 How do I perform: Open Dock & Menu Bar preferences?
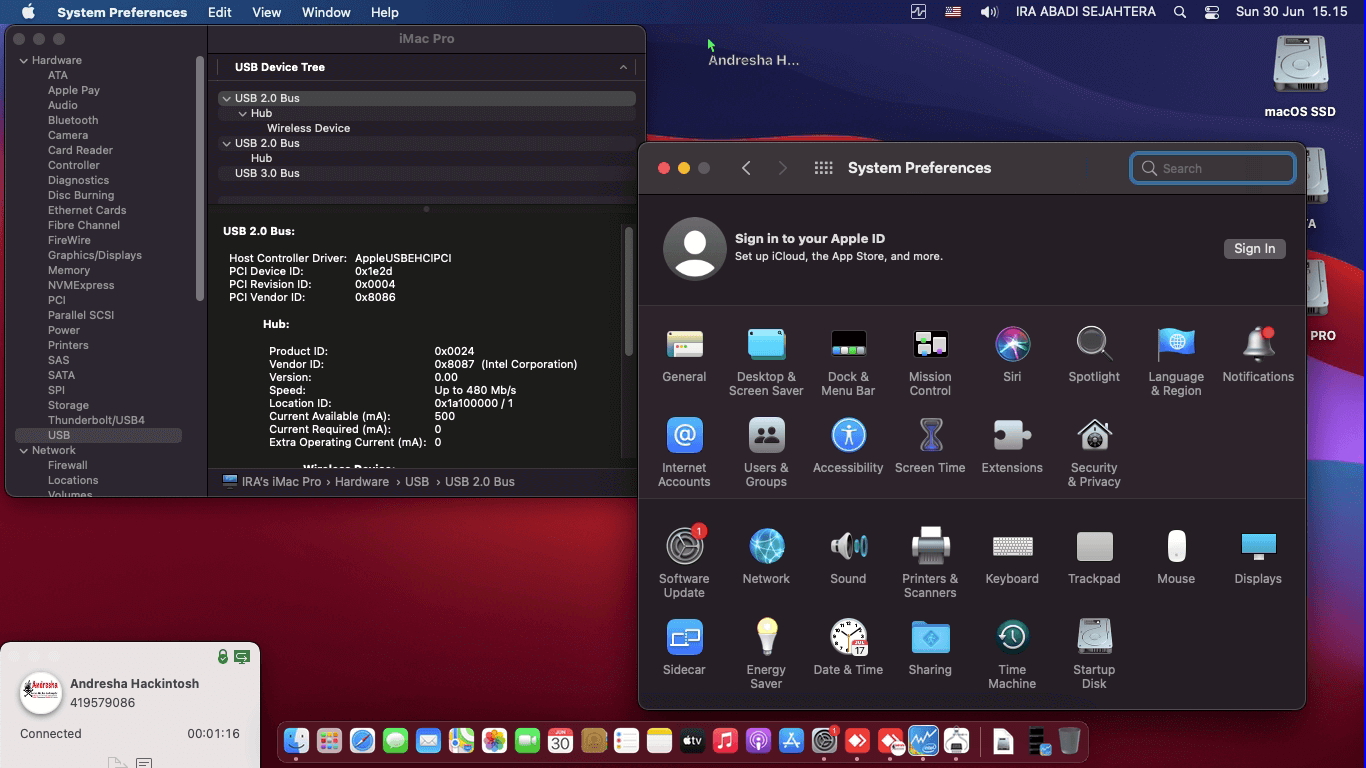click(x=848, y=362)
